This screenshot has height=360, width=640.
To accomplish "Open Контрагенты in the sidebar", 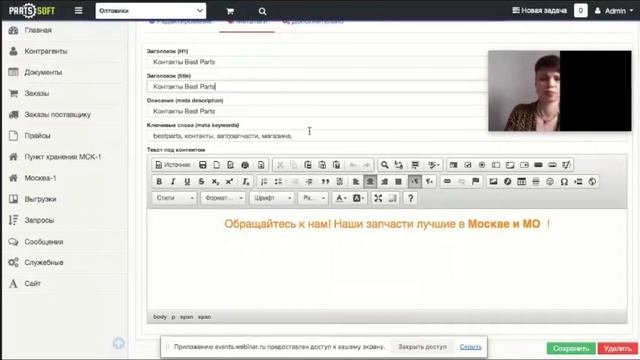I will [x=46, y=51].
